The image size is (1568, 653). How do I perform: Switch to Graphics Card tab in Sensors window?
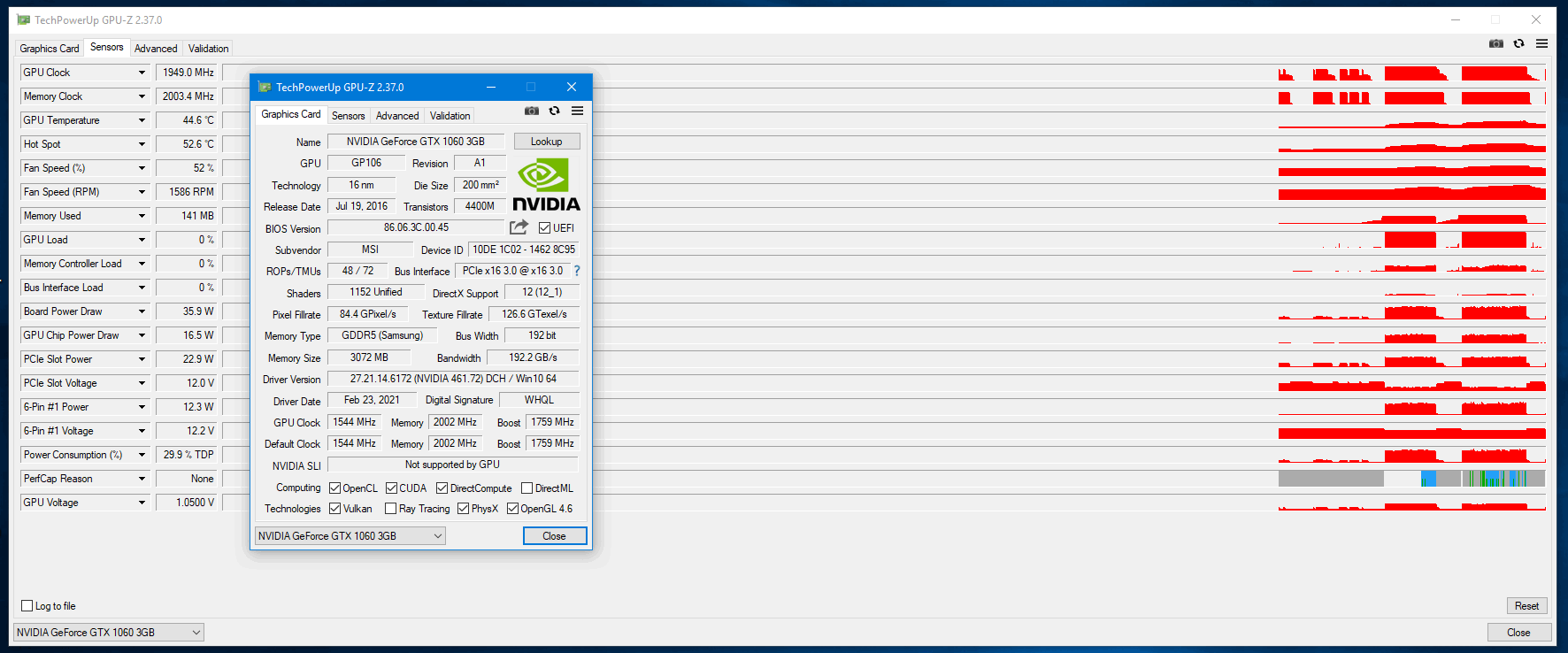tap(50, 49)
